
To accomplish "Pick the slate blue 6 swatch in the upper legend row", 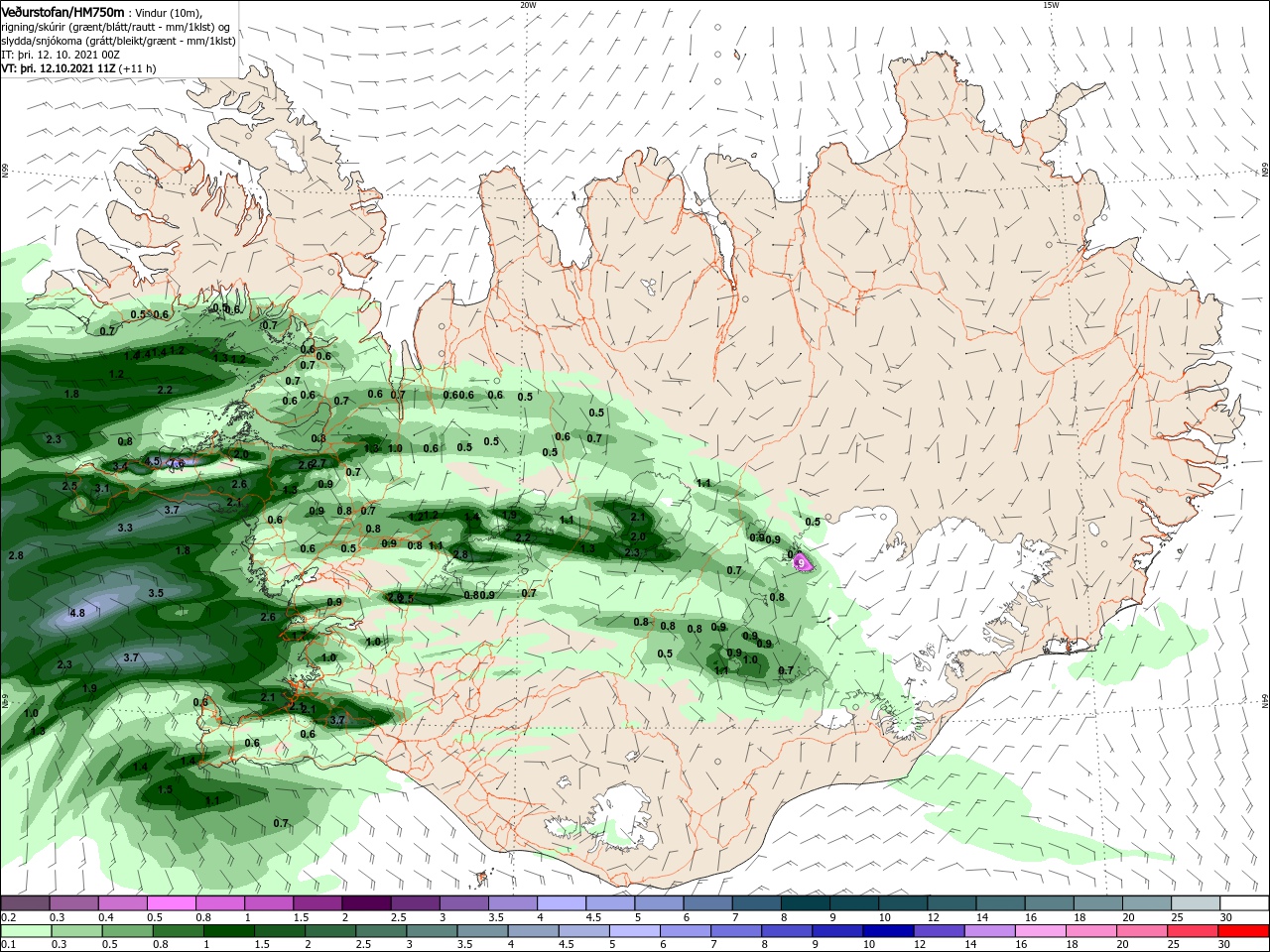I will pyautogui.click(x=707, y=903).
